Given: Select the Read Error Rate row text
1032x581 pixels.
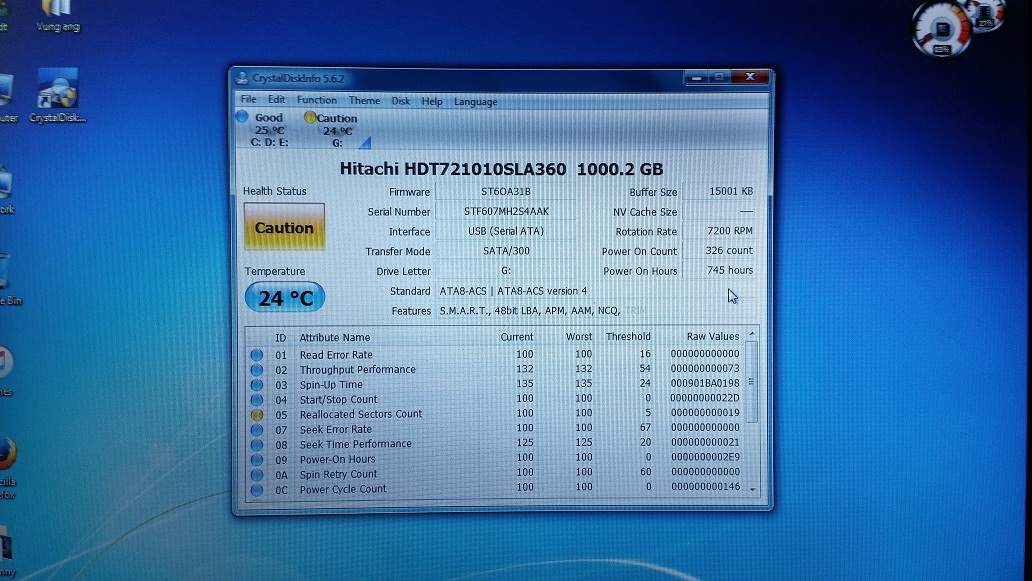Looking at the screenshot, I should click(336, 355).
